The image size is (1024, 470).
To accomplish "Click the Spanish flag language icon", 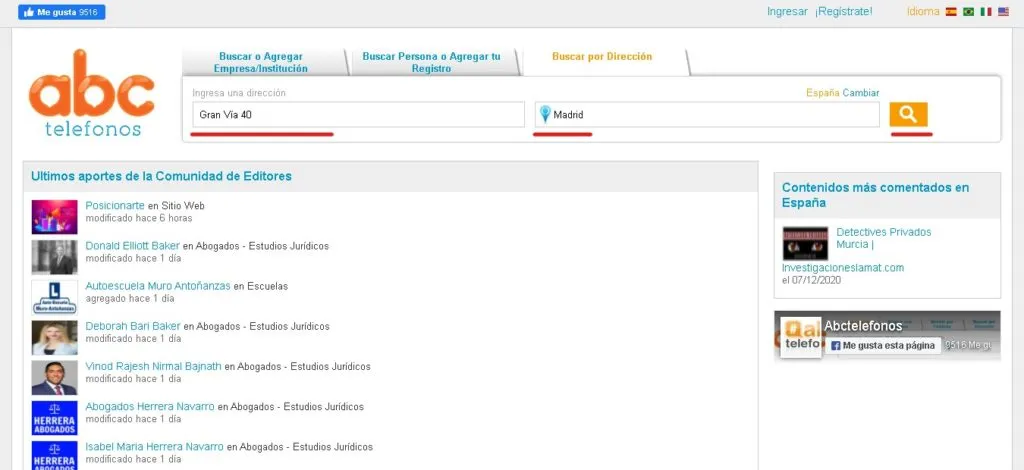I will pyautogui.click(x=950, y=12).
